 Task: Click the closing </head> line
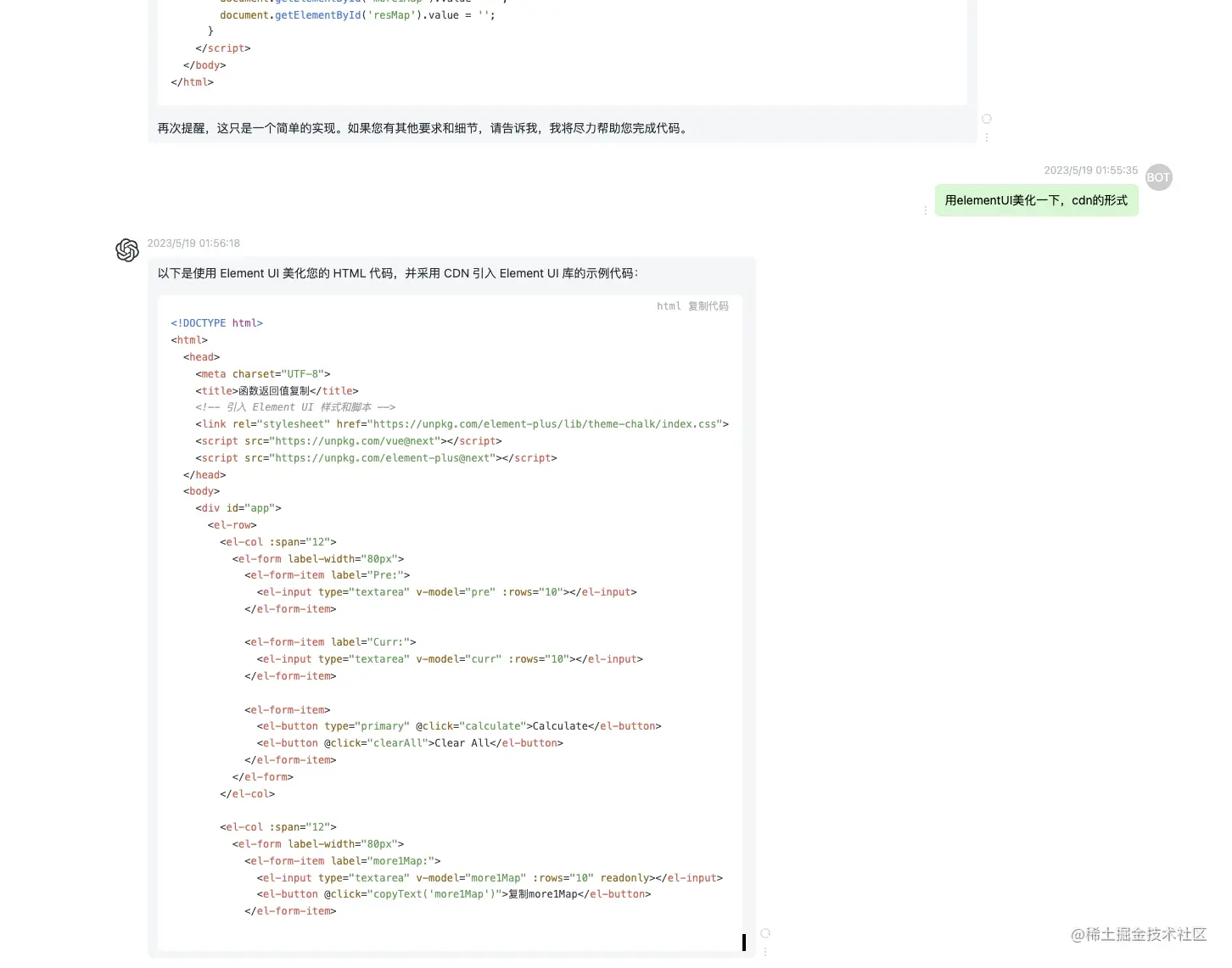tap(204, 475)
